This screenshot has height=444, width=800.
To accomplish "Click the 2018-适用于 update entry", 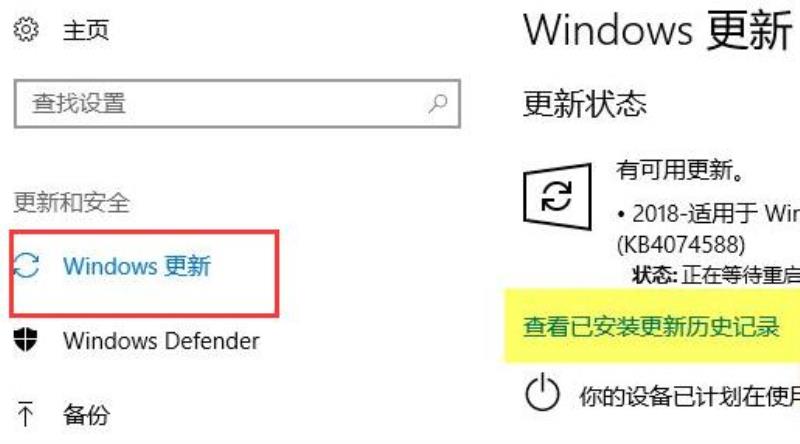I will [708, 213].
